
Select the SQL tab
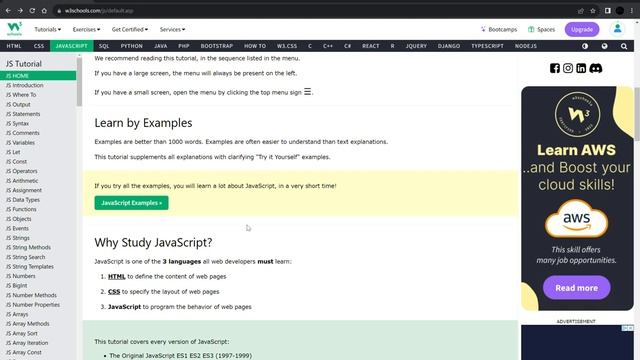point(104,46)
